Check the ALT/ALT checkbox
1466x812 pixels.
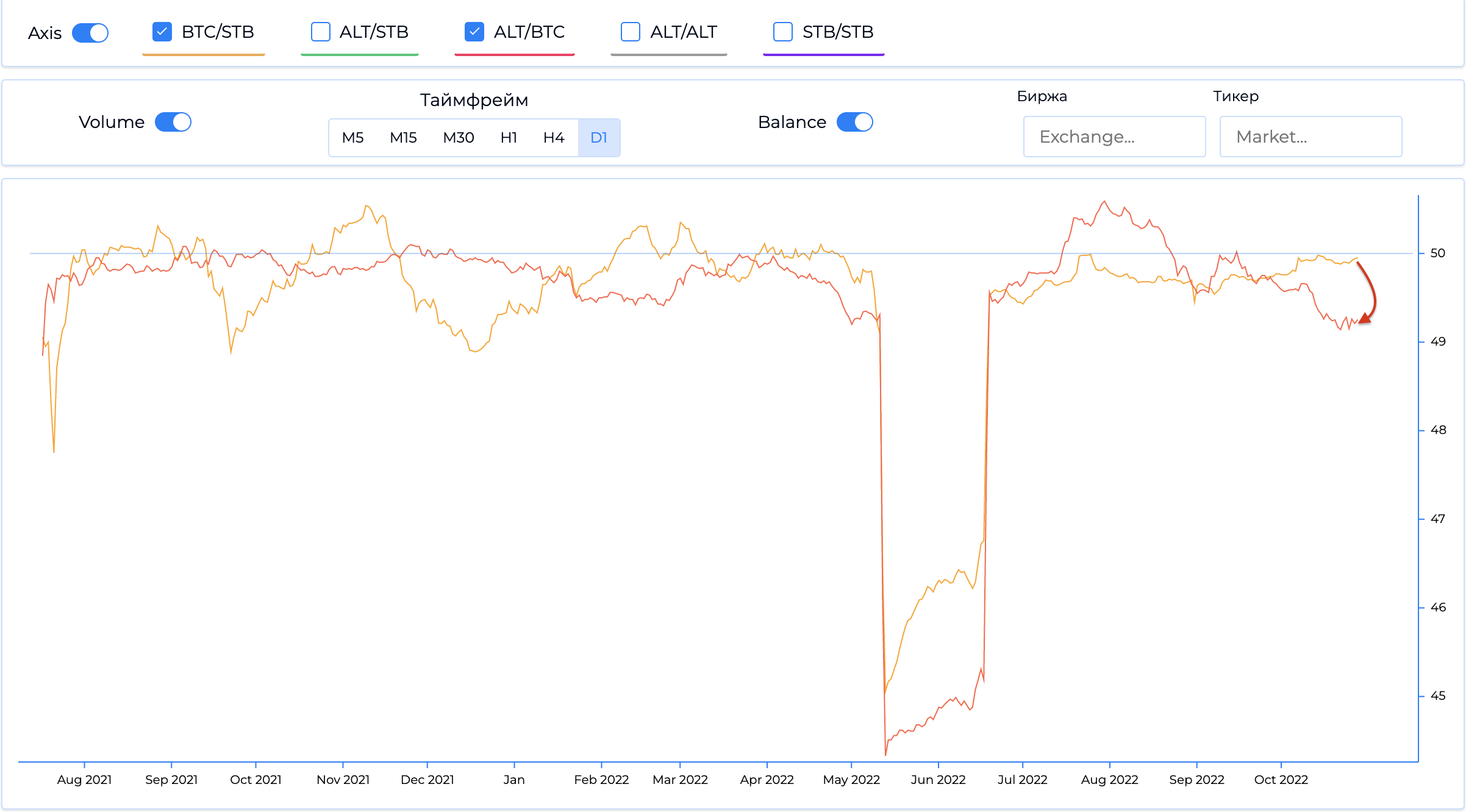click(631, 32)
